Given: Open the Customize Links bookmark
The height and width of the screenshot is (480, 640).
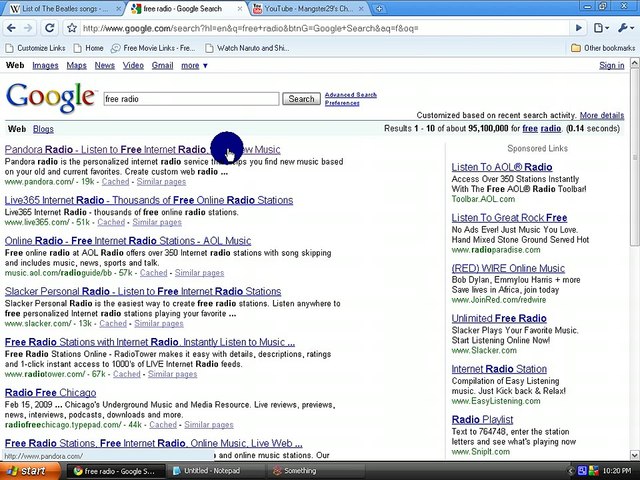Looking at the screenshot, I should 36,48.
